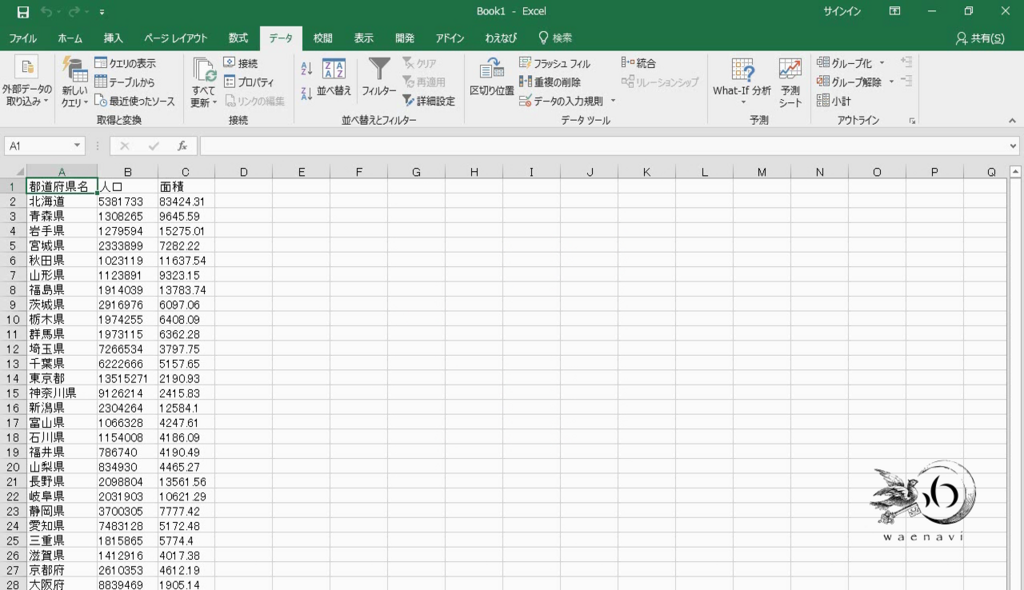Select column H header

474,172
